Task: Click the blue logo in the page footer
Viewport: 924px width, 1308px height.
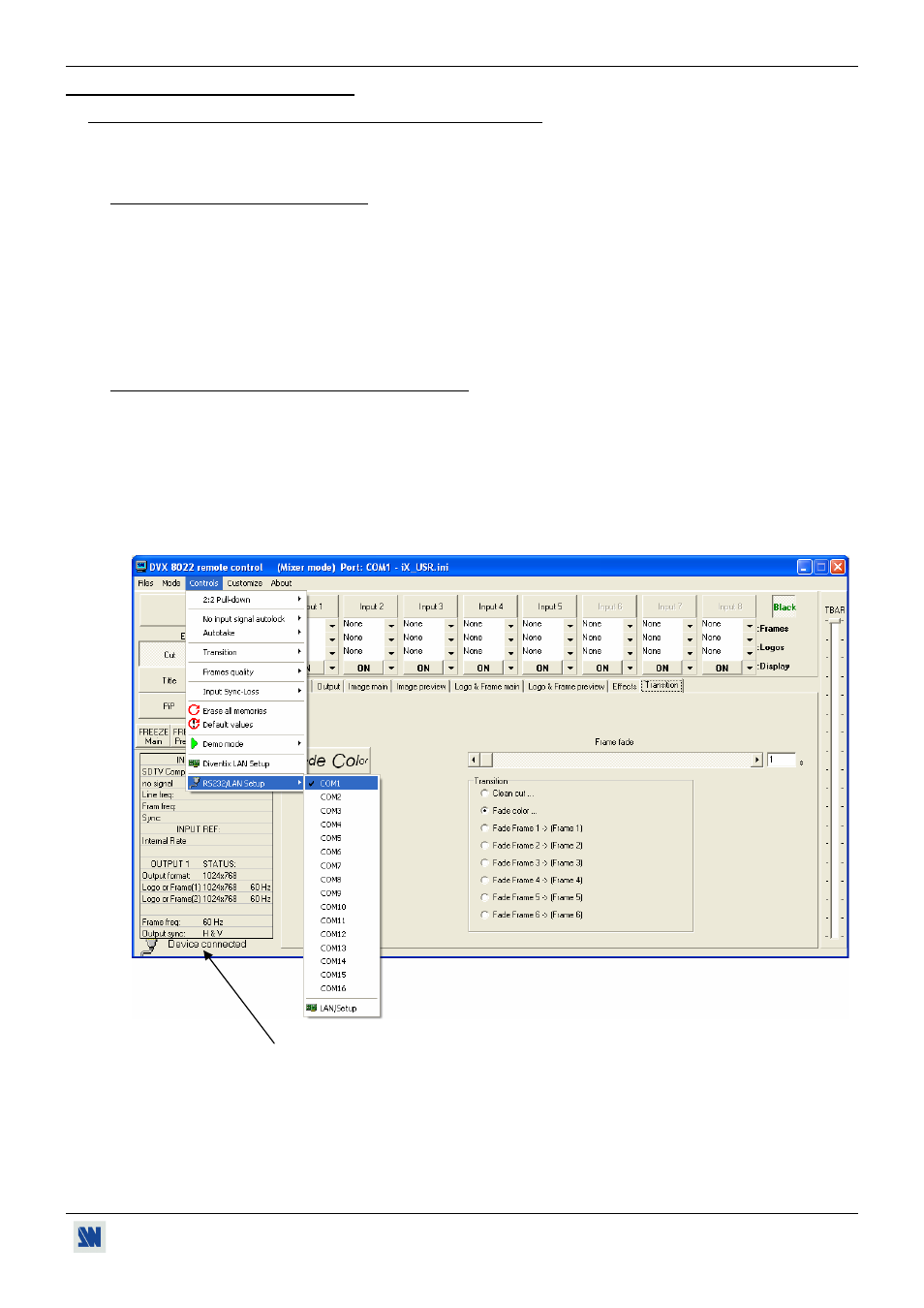Action: 89,1237
